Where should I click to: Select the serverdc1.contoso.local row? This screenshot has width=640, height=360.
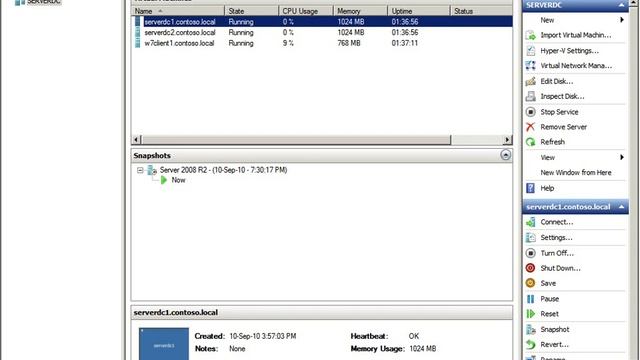tap(322, 22)
